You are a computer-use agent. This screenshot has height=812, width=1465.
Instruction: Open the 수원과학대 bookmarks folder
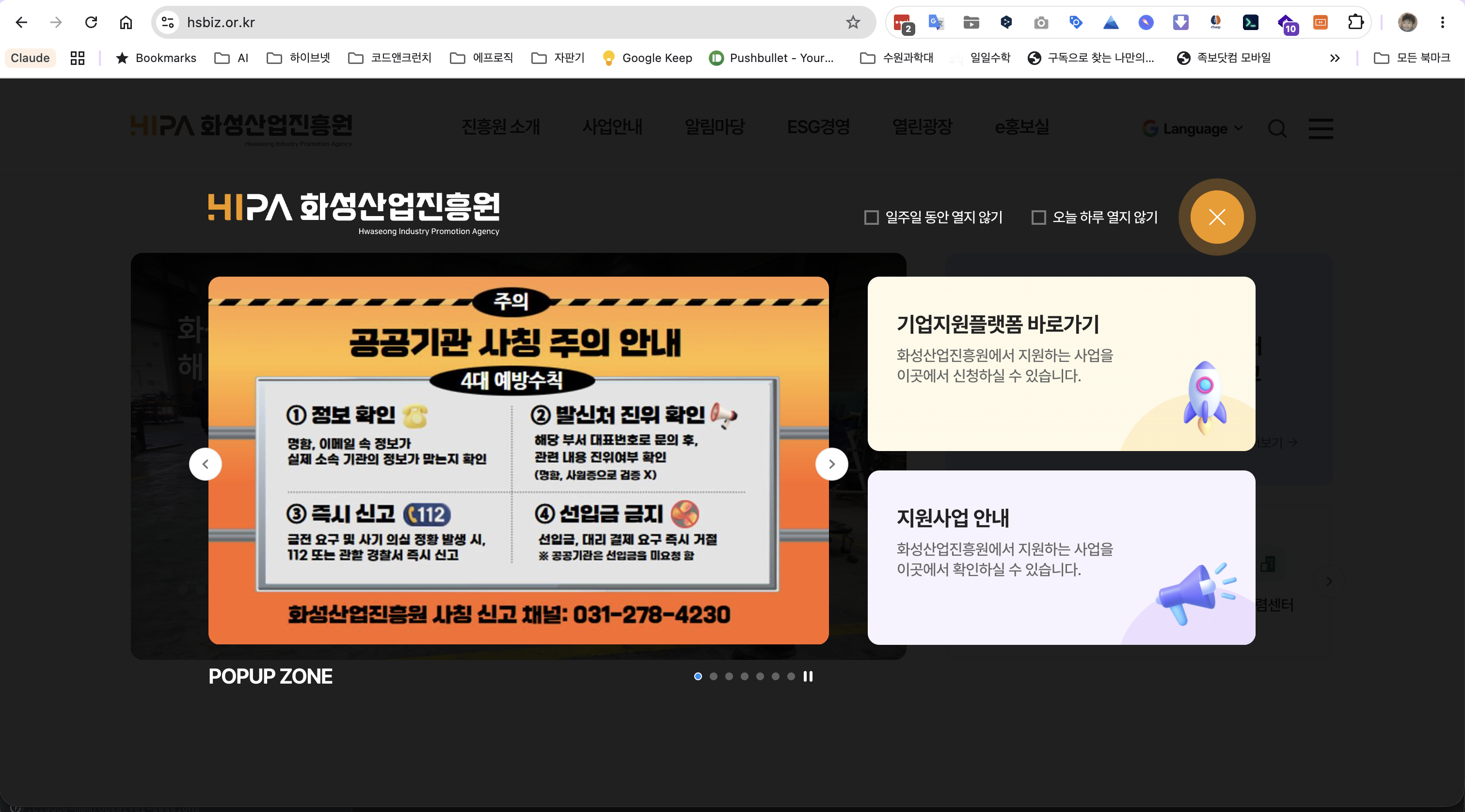[897, 57]
